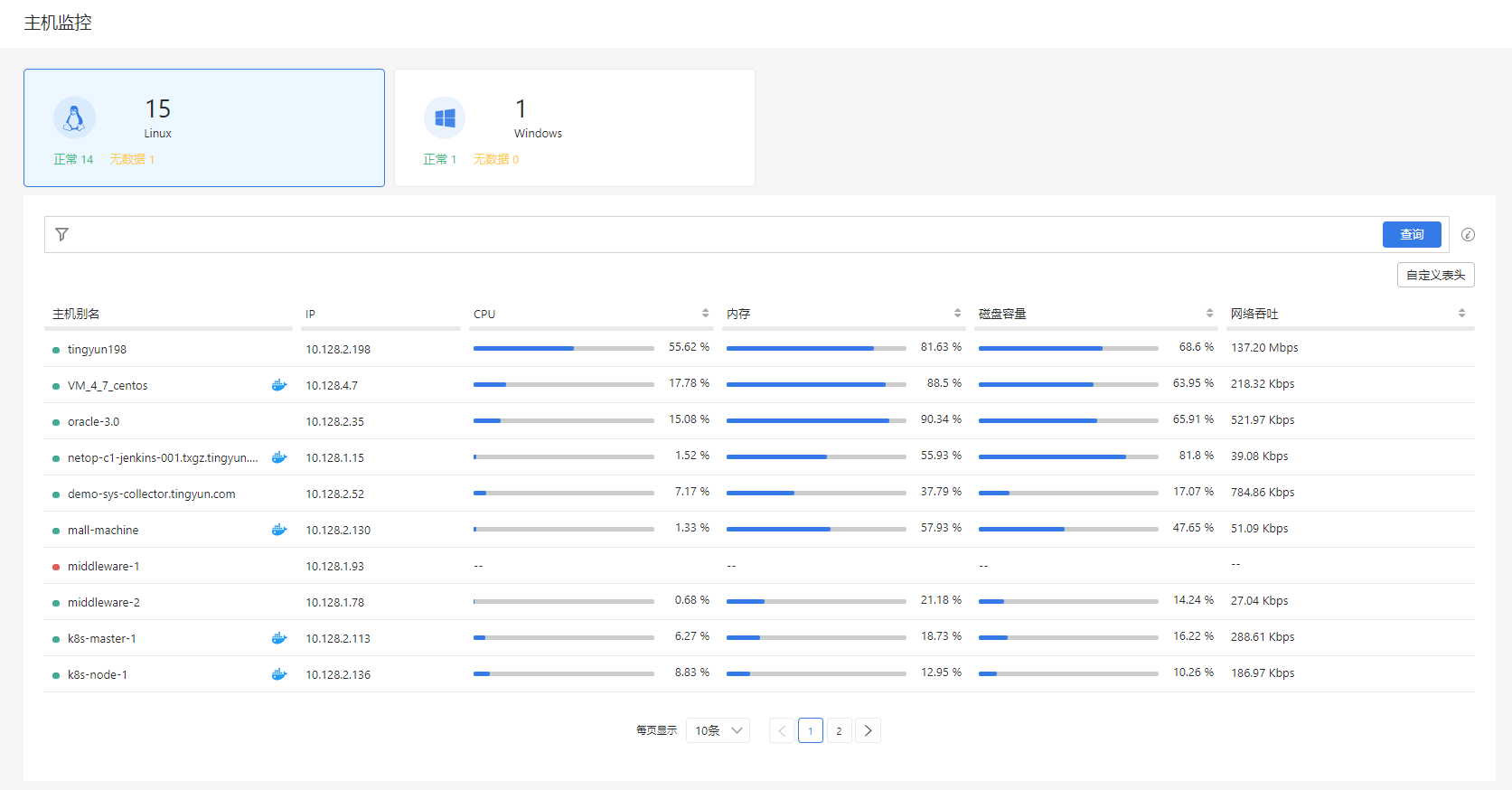The width and height of the screenshot is (1512, 790).
Task: Click Linux 正常 14 status text
Action: [x=73, y=159]
